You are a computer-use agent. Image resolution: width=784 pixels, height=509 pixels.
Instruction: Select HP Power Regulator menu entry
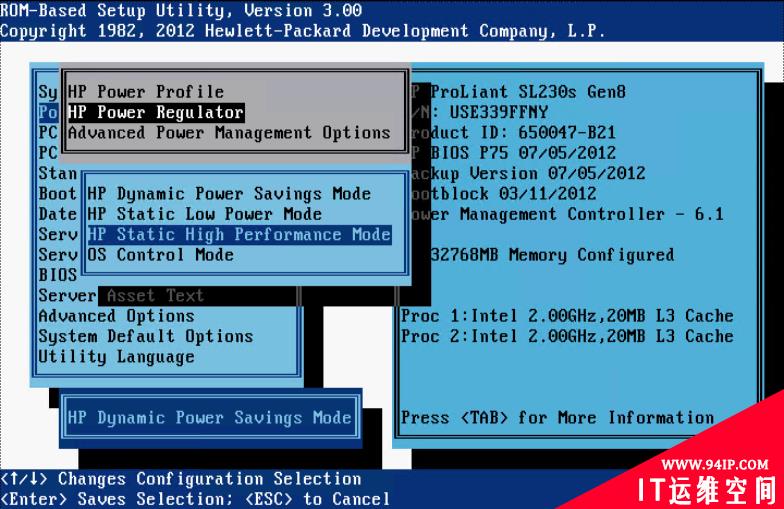156,112
